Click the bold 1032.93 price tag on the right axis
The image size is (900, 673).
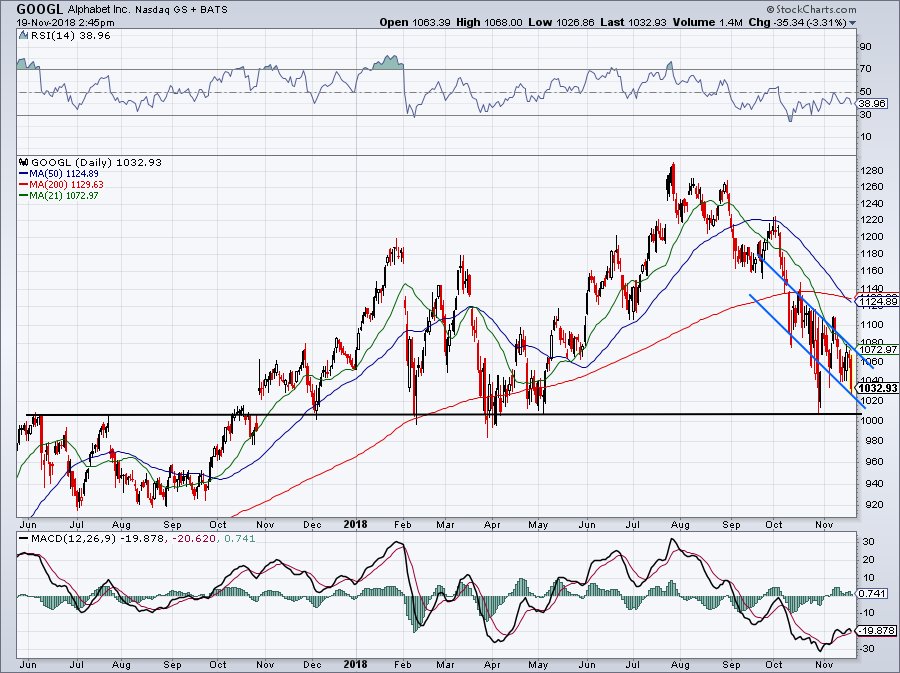[878, 388]
